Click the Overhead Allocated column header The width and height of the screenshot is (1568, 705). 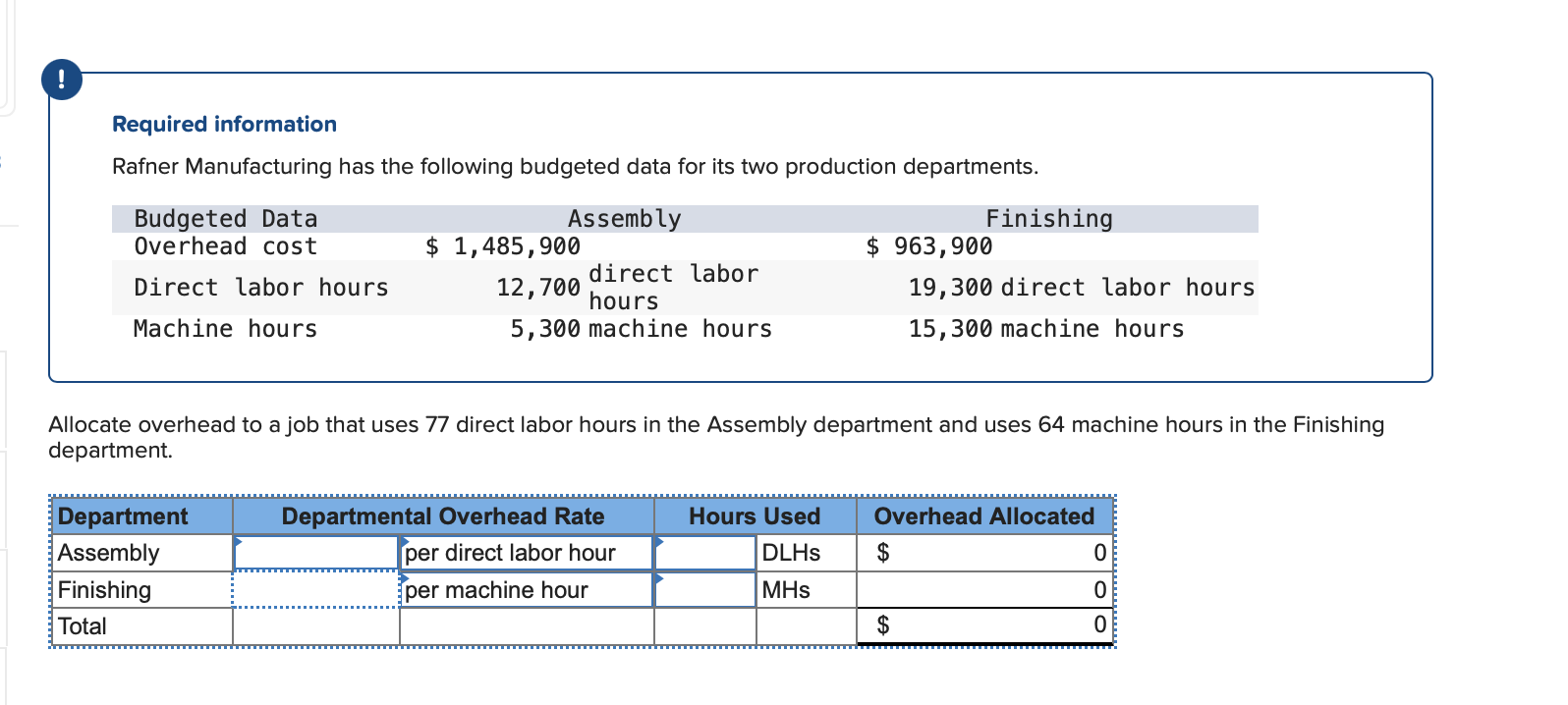click(984, 515)
